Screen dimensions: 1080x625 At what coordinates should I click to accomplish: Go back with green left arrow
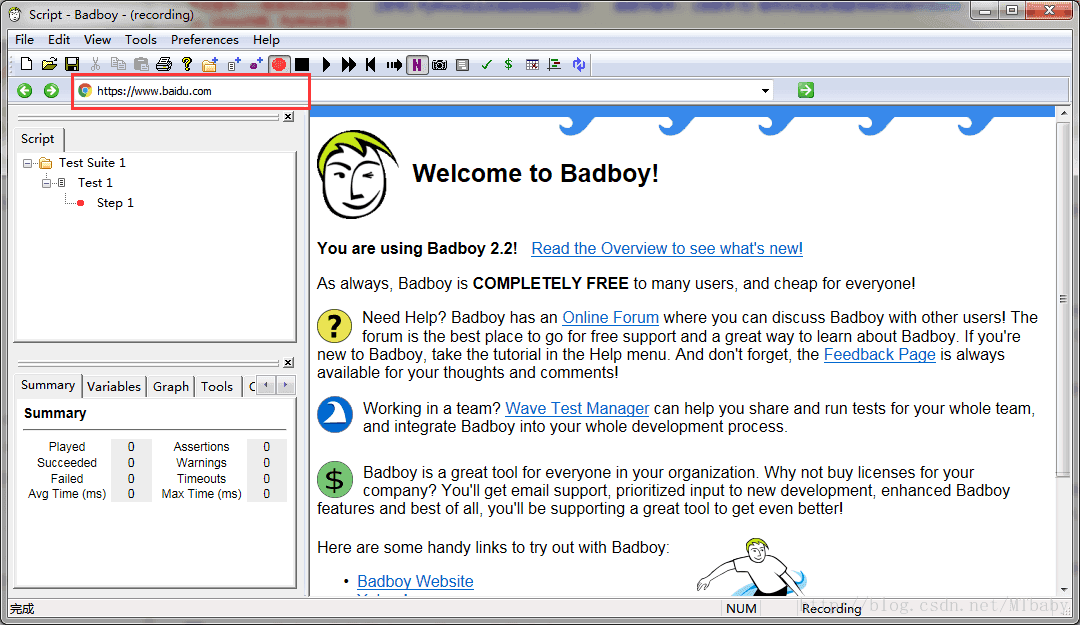(x=25, y=90)
